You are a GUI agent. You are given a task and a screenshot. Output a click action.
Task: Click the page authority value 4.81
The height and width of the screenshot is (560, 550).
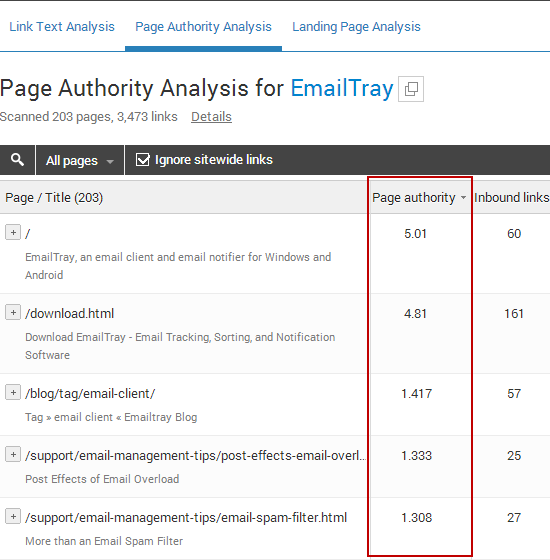(x=415, y=314)
